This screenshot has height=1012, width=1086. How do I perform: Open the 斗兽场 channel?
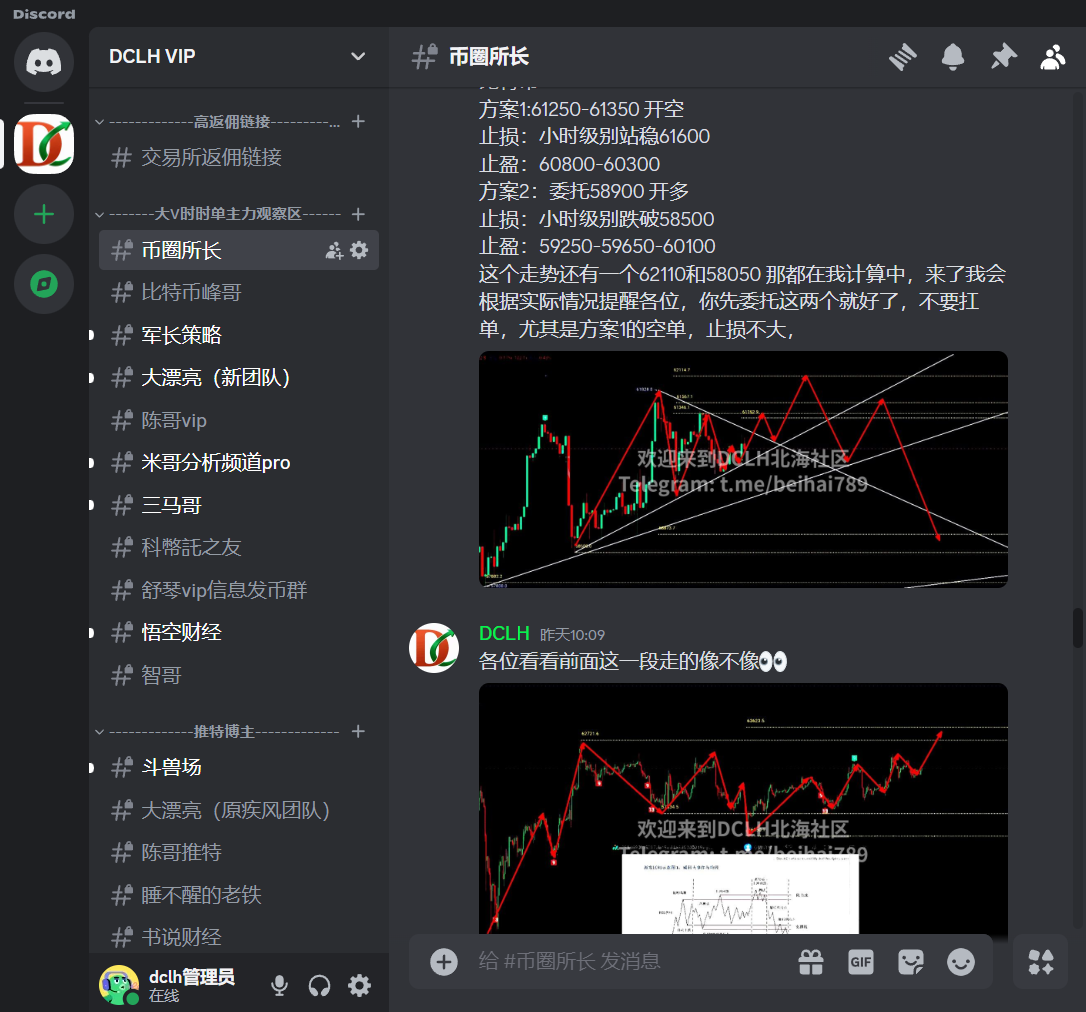pos(171,767)
